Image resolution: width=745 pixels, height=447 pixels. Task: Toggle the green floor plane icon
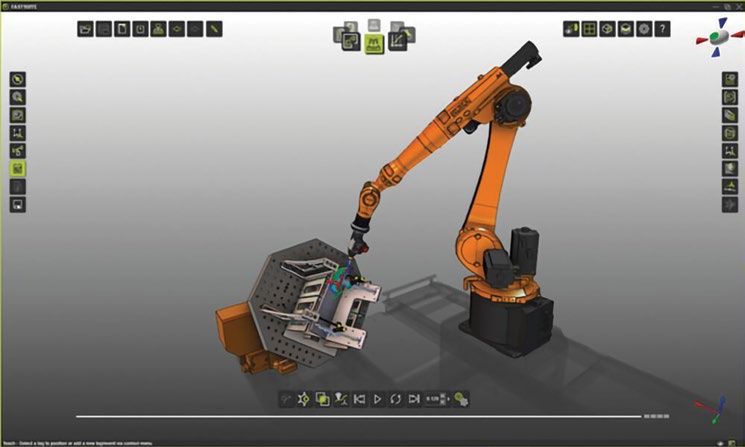click(x=626, y=29)
